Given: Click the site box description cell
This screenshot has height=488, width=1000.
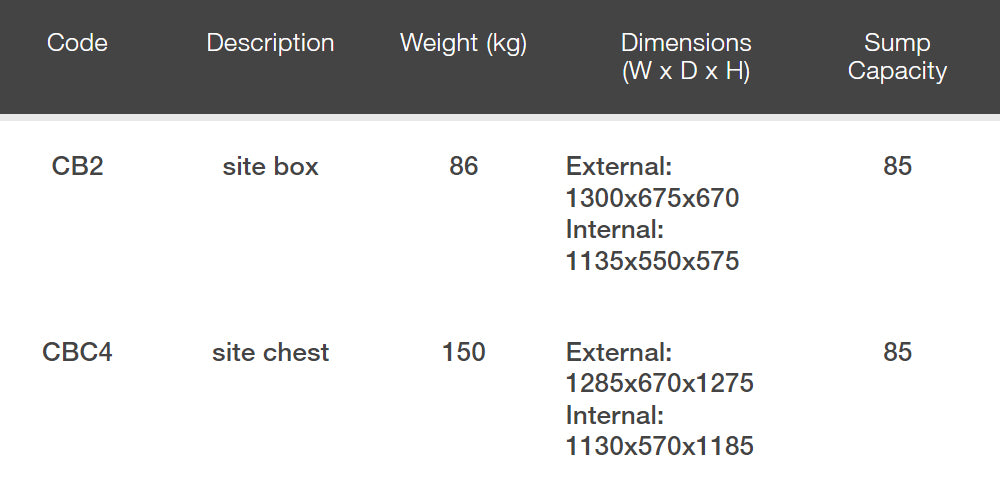Looking at the screenshot, I should tap(270, 166).
